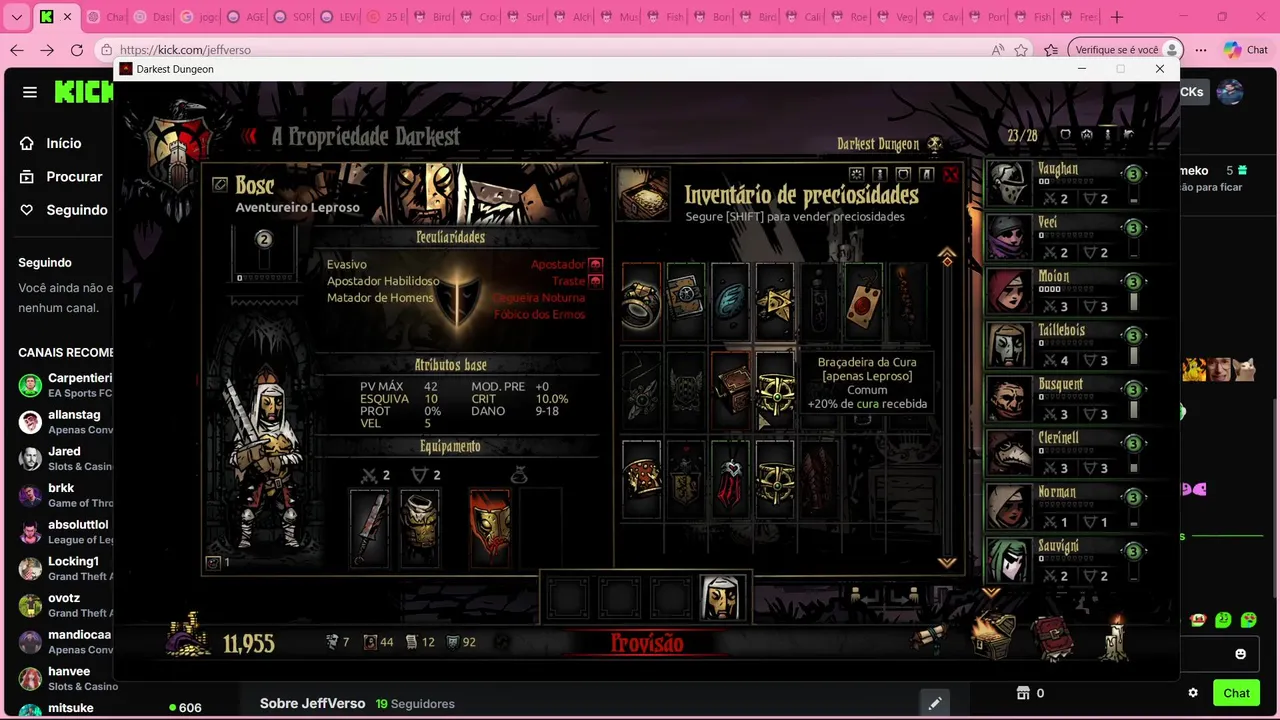The width and height of the screenshot is (1280, 720).
Task: Click the second roster sort icon beside 23/28
Action: 1087,135
